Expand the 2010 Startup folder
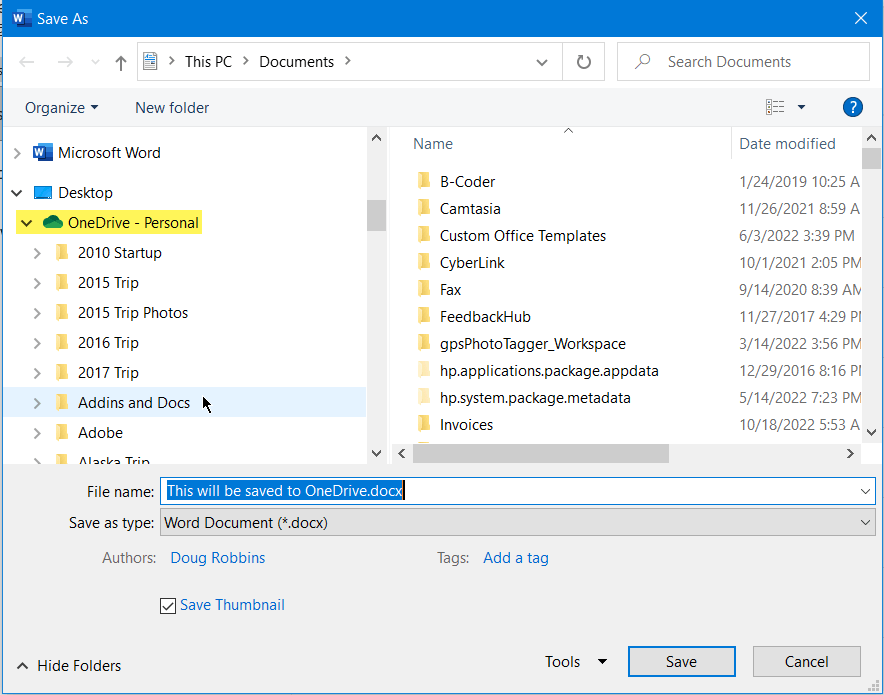 [x=37, y=253]
